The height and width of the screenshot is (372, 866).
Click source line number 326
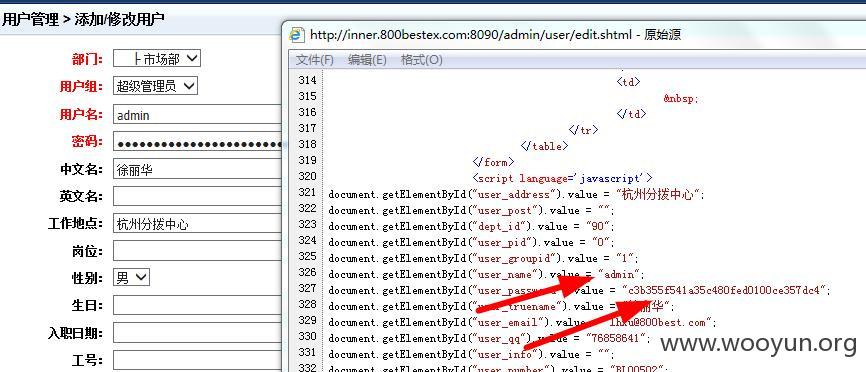pyautogui.click(x=307, y=272)
